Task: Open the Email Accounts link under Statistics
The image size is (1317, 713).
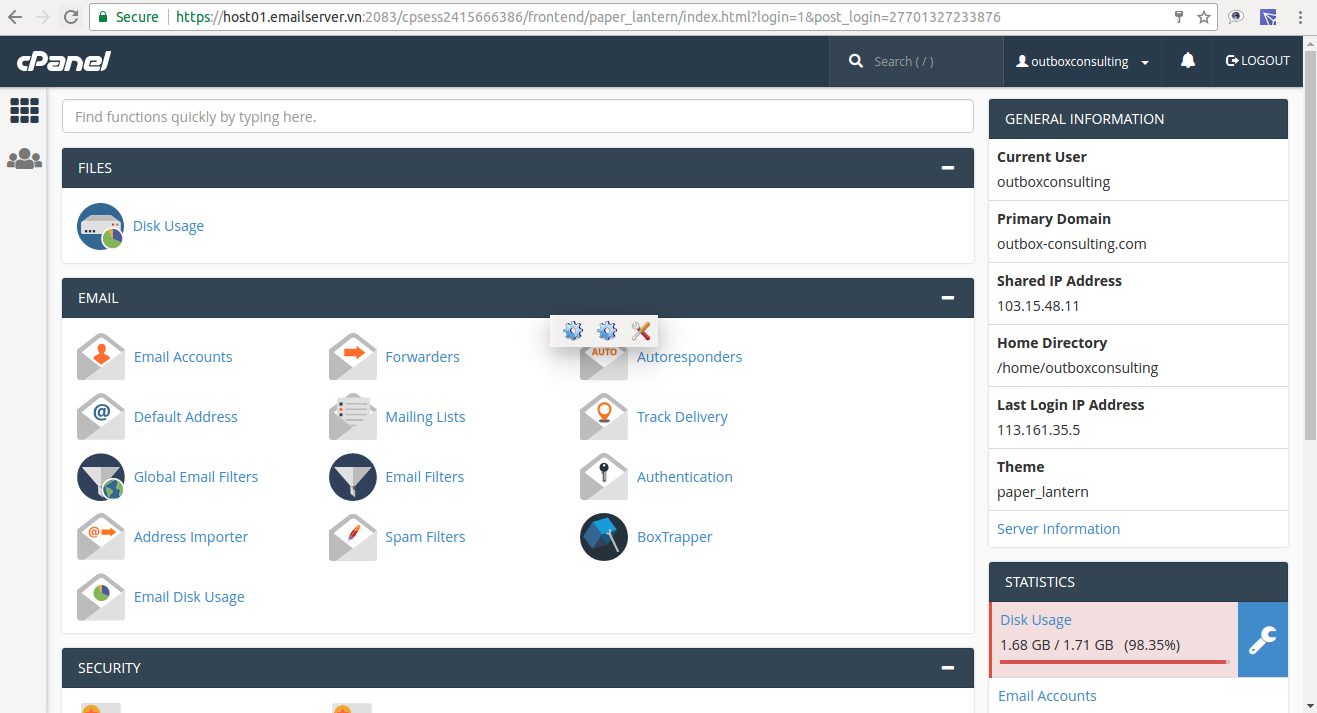Action: pos(1048,696)
